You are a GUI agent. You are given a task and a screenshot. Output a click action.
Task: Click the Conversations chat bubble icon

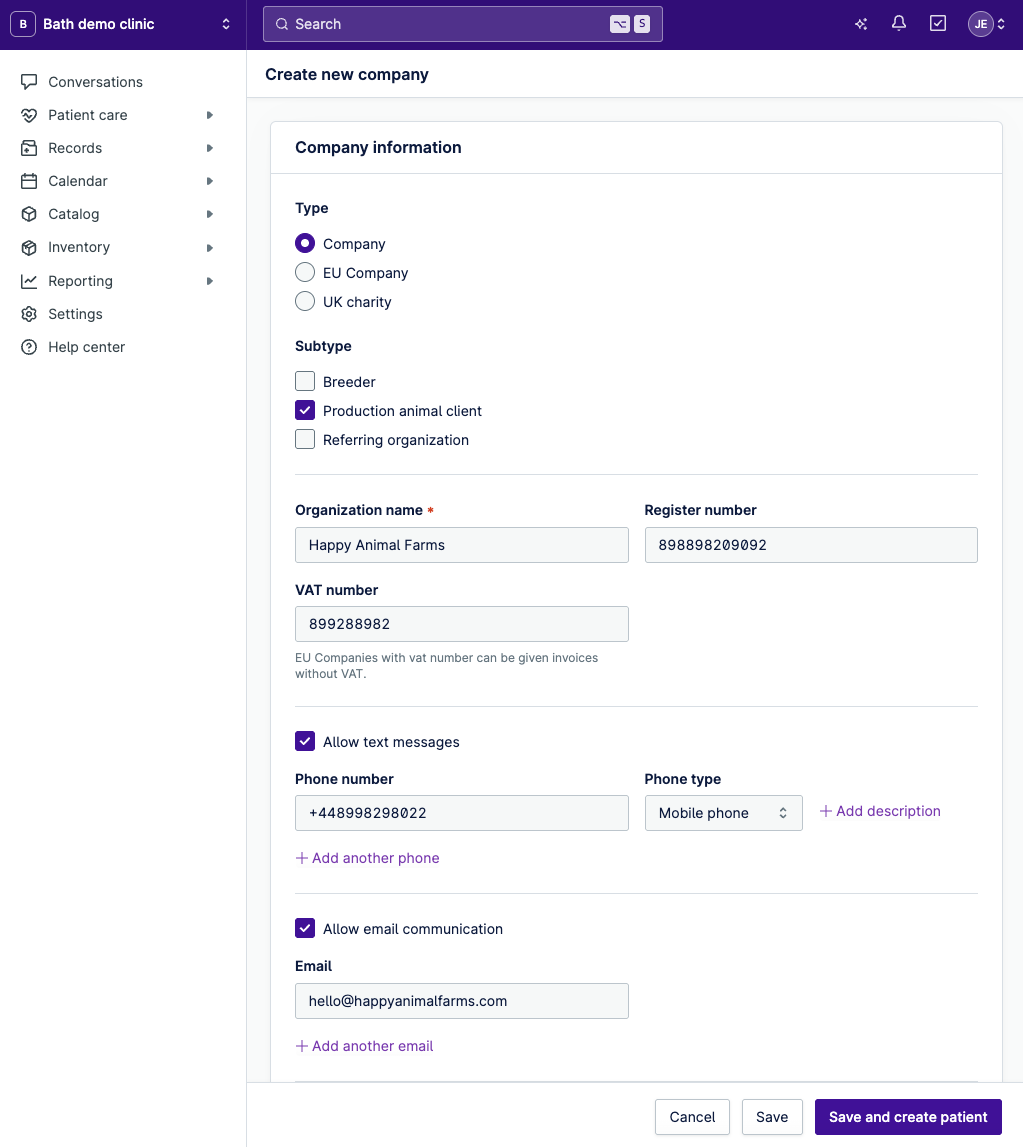(x=29, y=82)
